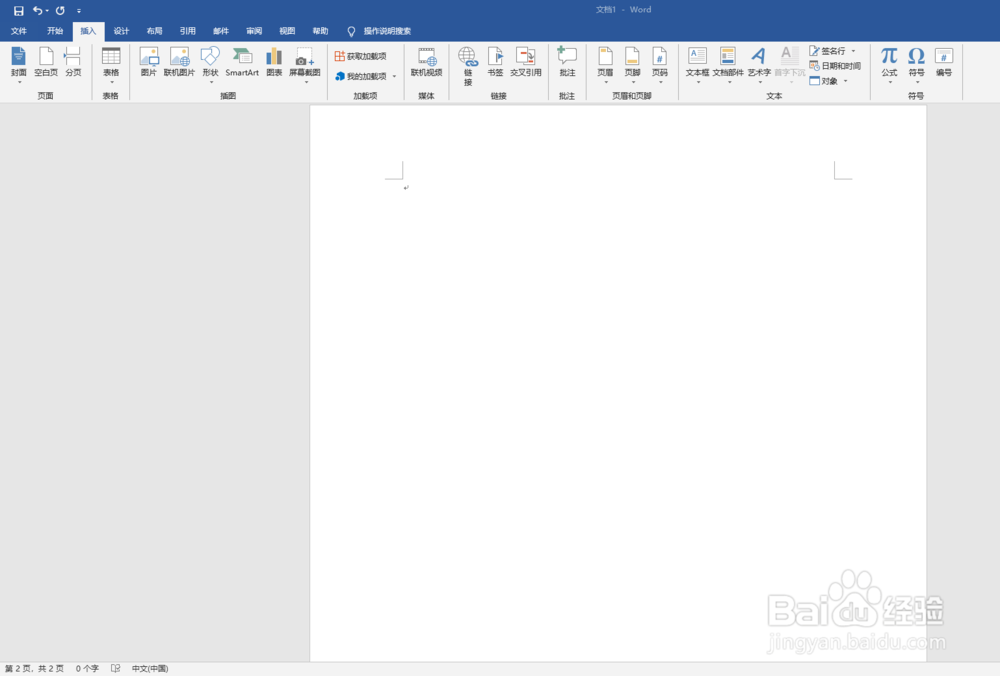Expand the 对象 dropdown arrow
Viewport: 1000px width, 676px height.
coord(846,81)
